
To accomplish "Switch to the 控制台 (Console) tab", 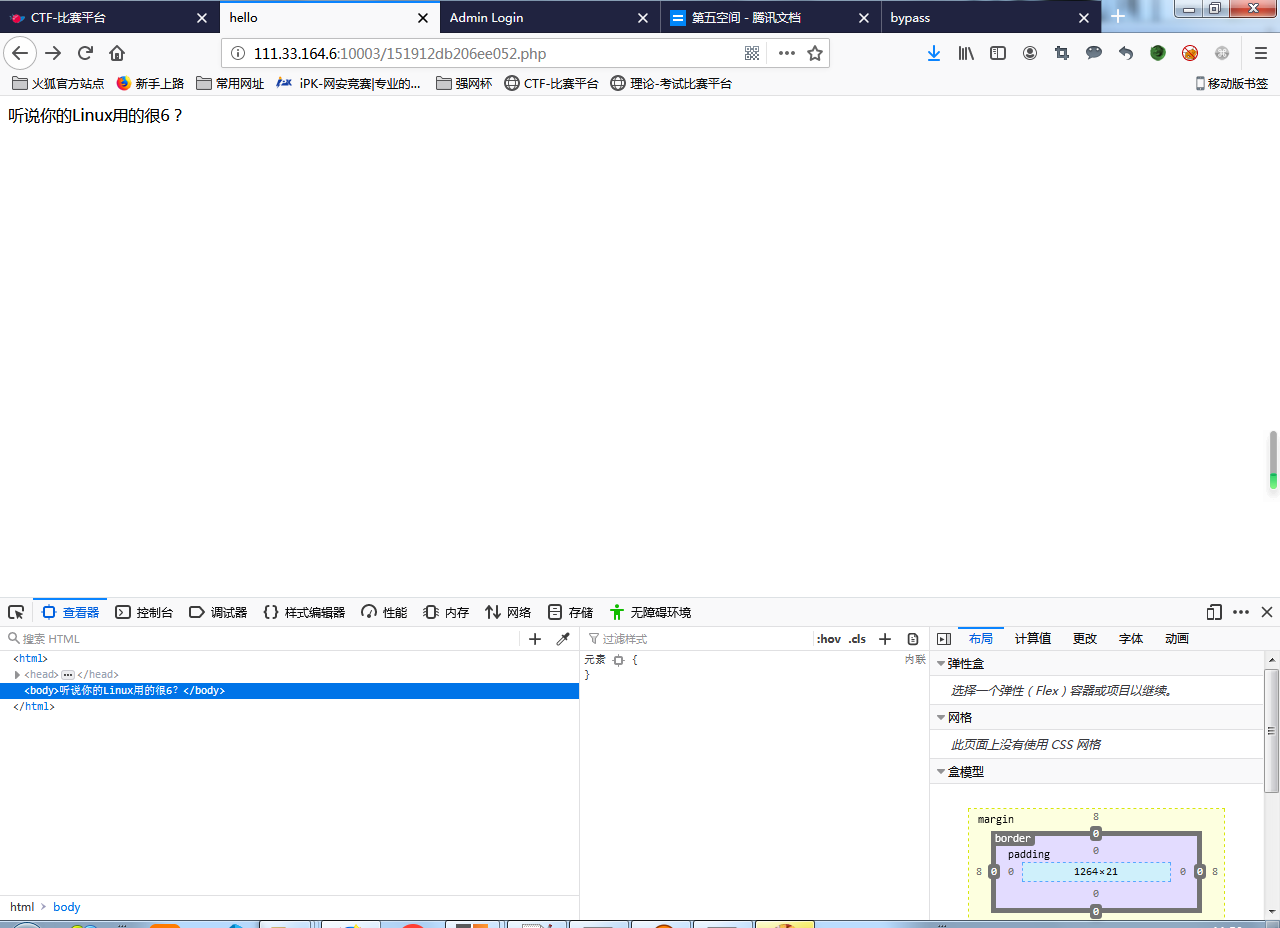I will pos(144,612).
